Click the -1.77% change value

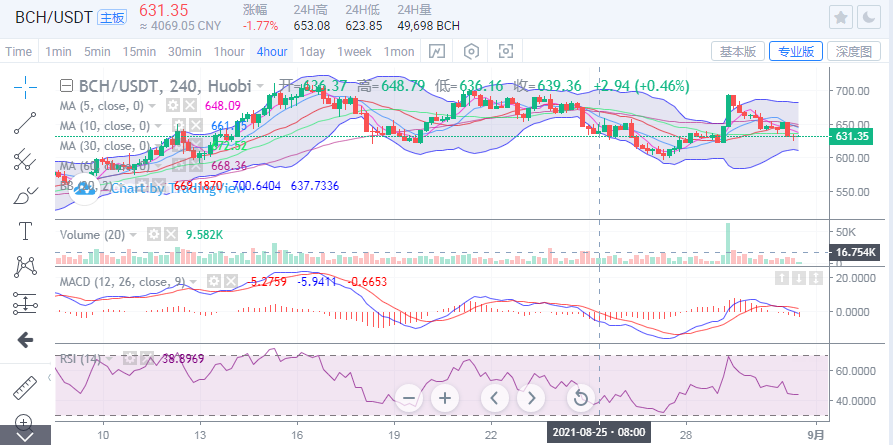260,26
